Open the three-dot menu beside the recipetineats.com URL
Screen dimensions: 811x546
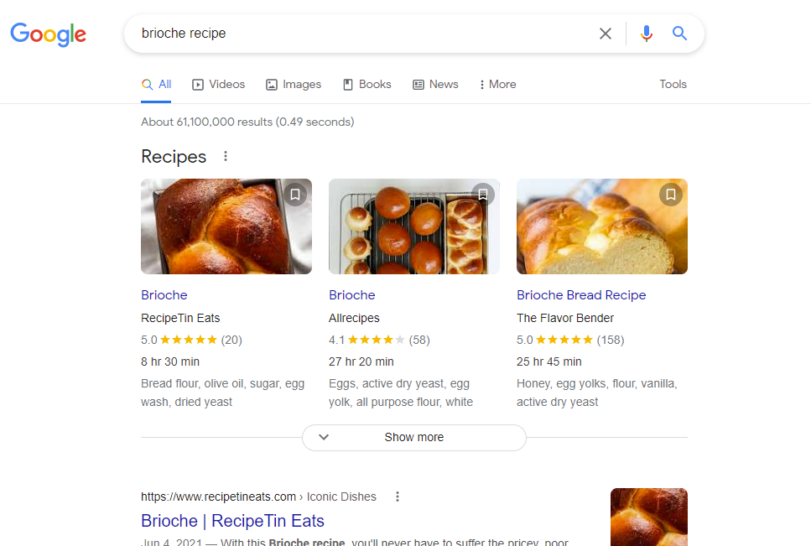click(x=397, y=496)
